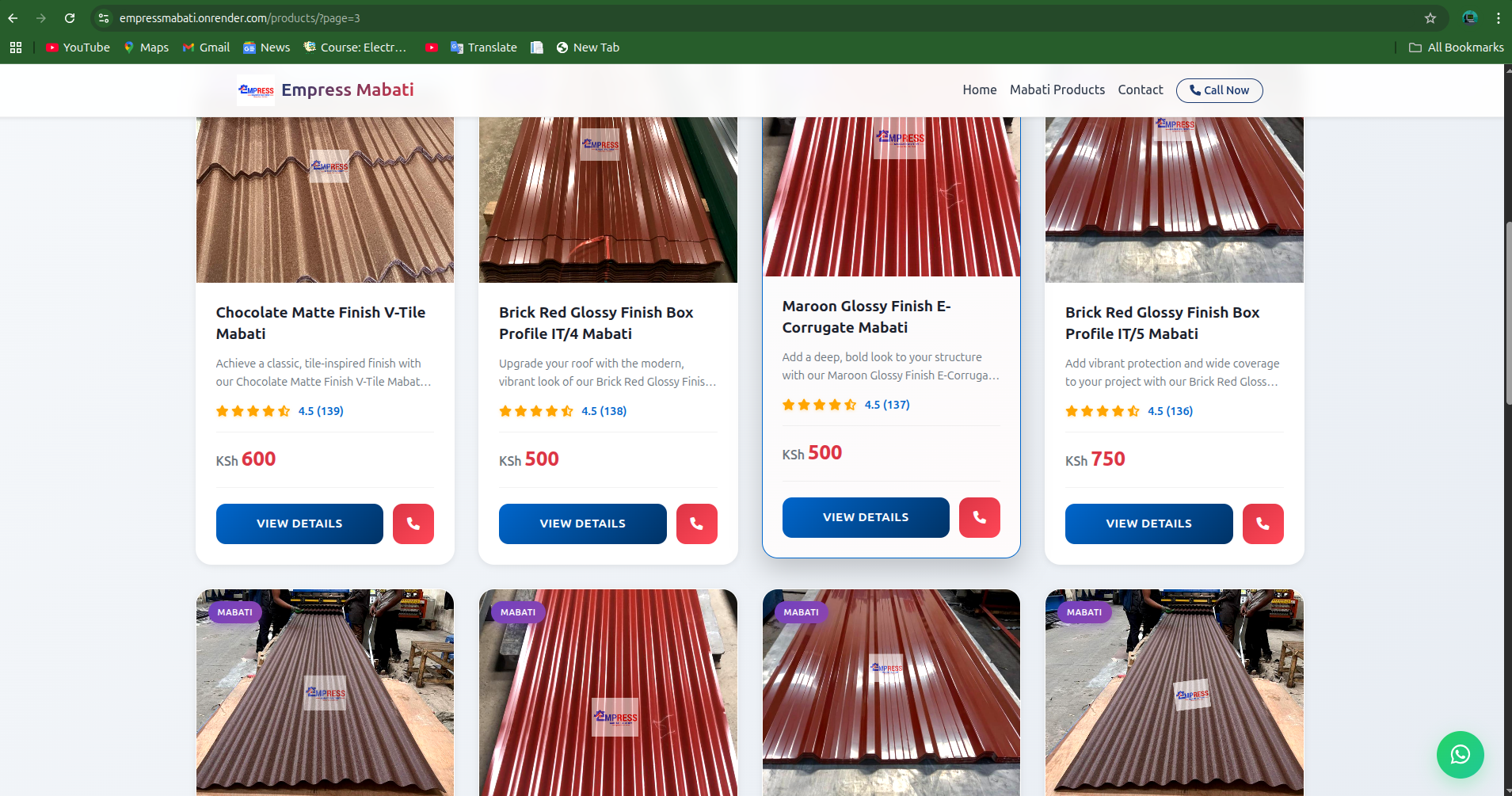Open WhatsApp chat floating button

pos(1460,755)
